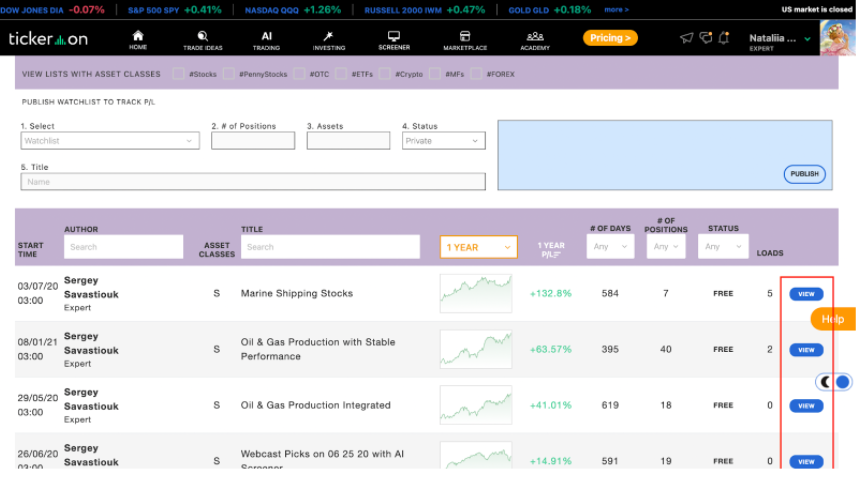Open the # of Days Any dropdown
Screen dimensions: 859x478
(x=610, y=247)
